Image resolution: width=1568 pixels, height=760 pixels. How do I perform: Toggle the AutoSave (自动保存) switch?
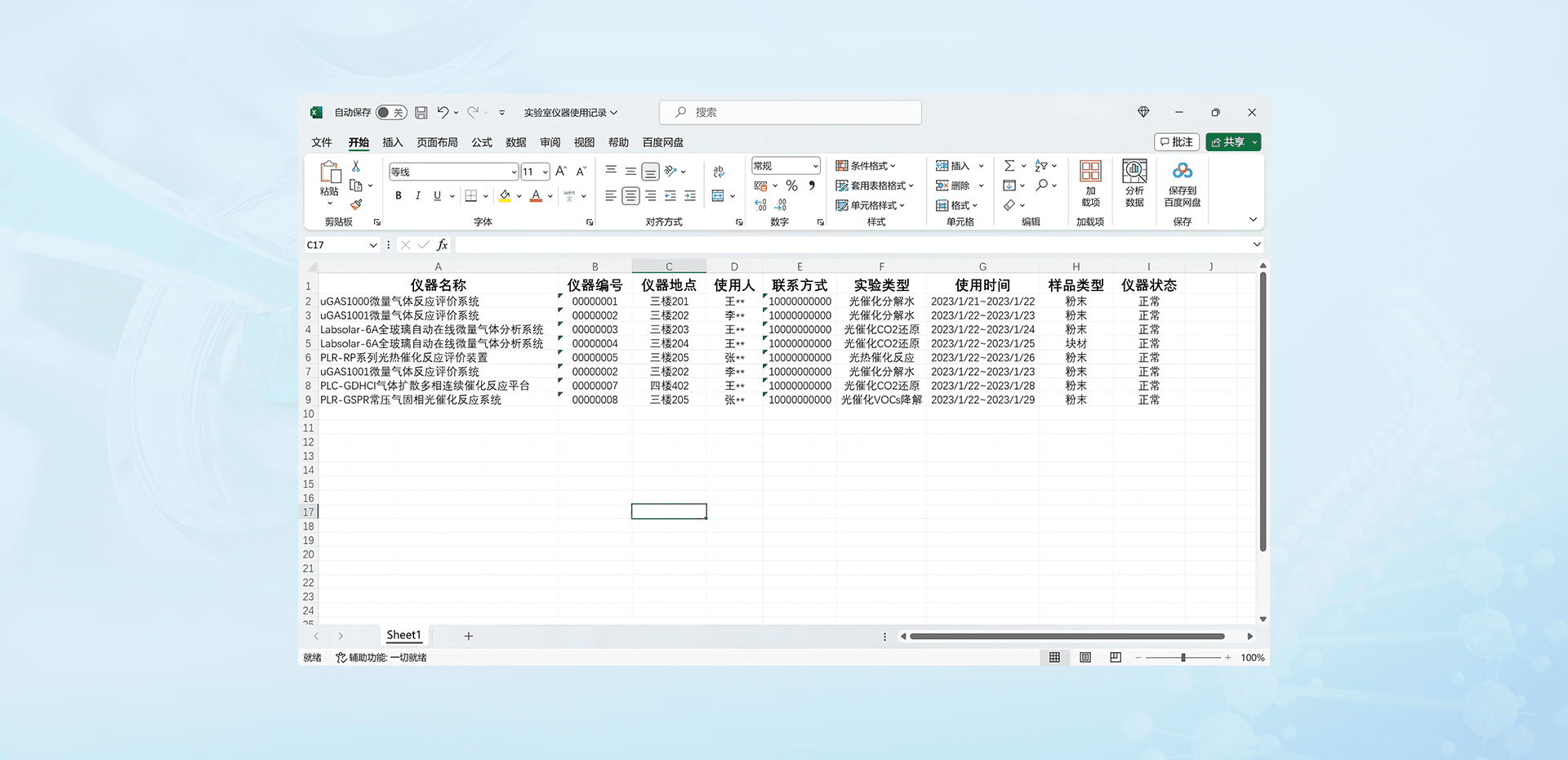pos(391,113)
